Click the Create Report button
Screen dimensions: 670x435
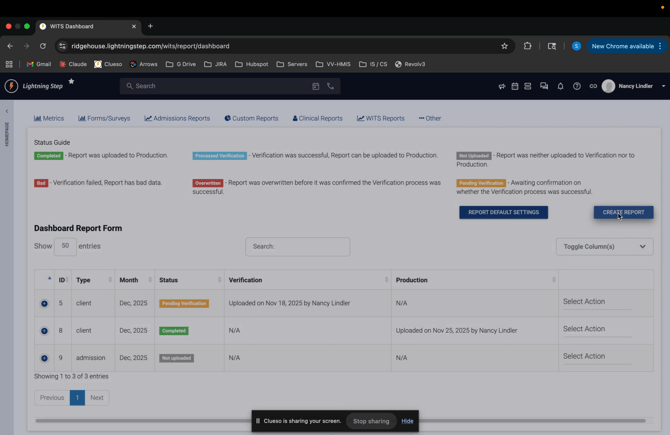click(623, 212)
